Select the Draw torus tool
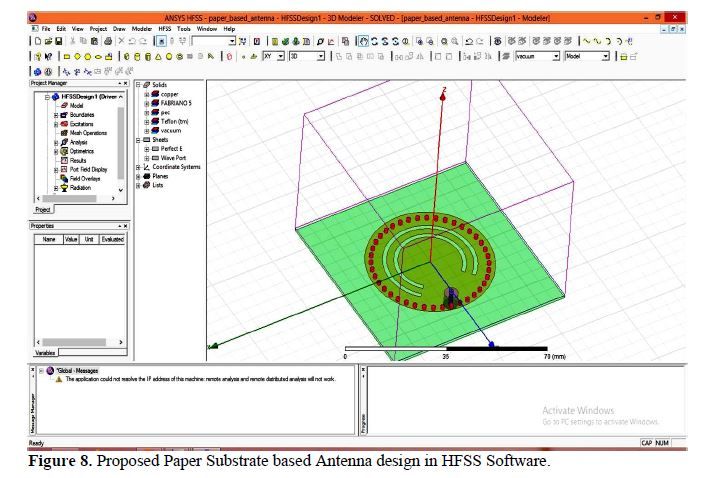 (x=179, y=57)
